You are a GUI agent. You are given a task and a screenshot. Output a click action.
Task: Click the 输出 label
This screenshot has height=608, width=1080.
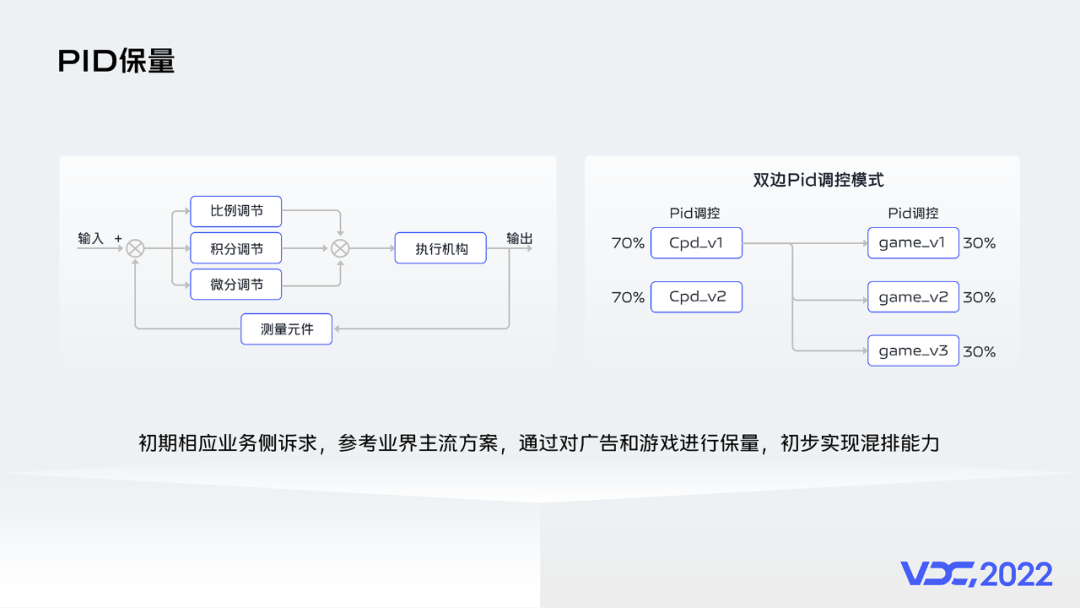tap(519, 239)
